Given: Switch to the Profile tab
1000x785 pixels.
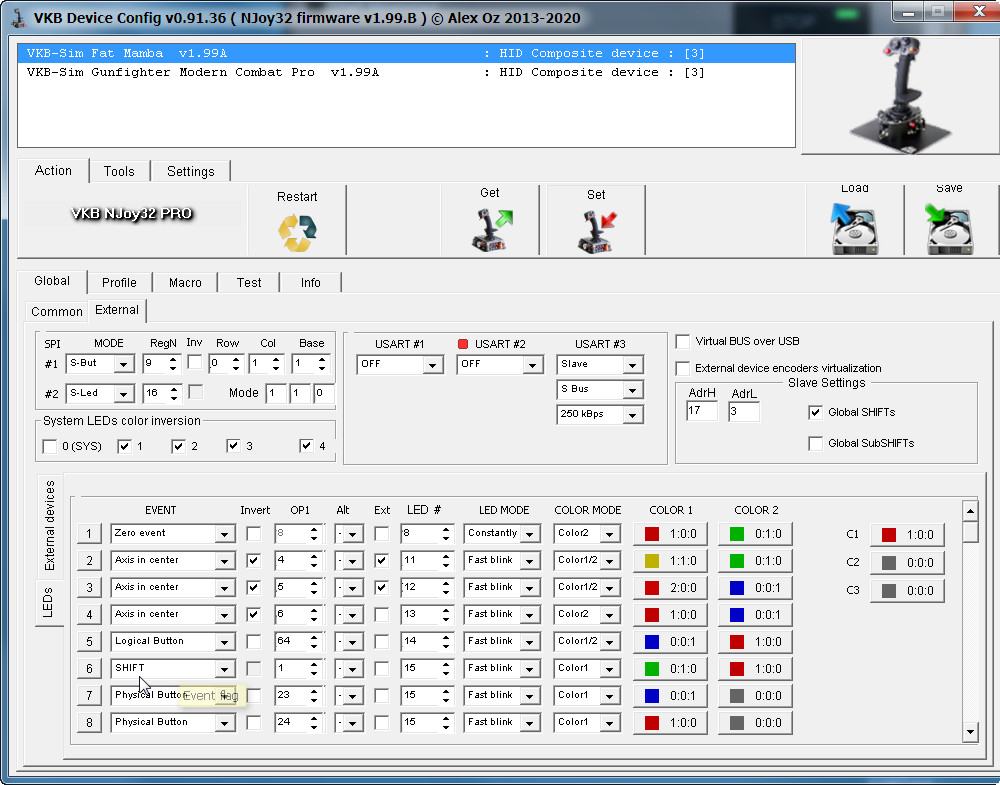Looking at the screenshot, I should click(119, 283).
